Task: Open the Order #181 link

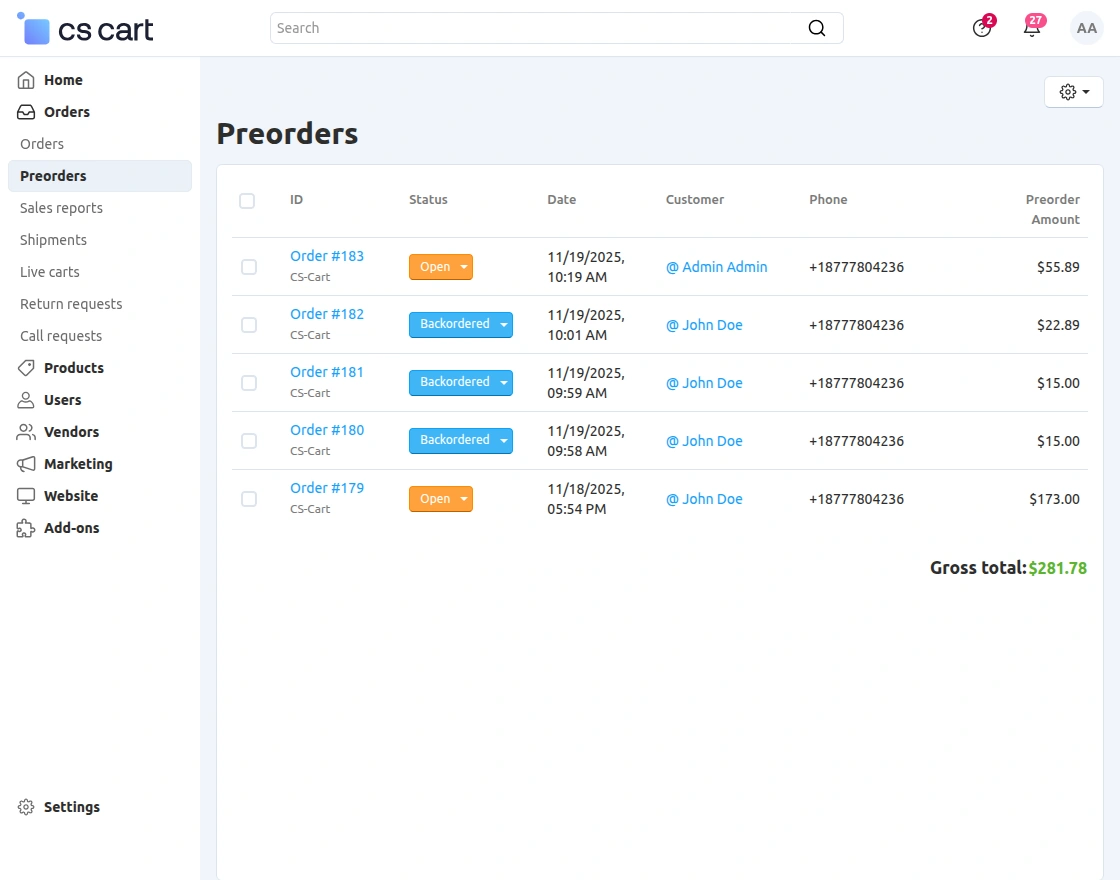Action: (x=327, y=372)
